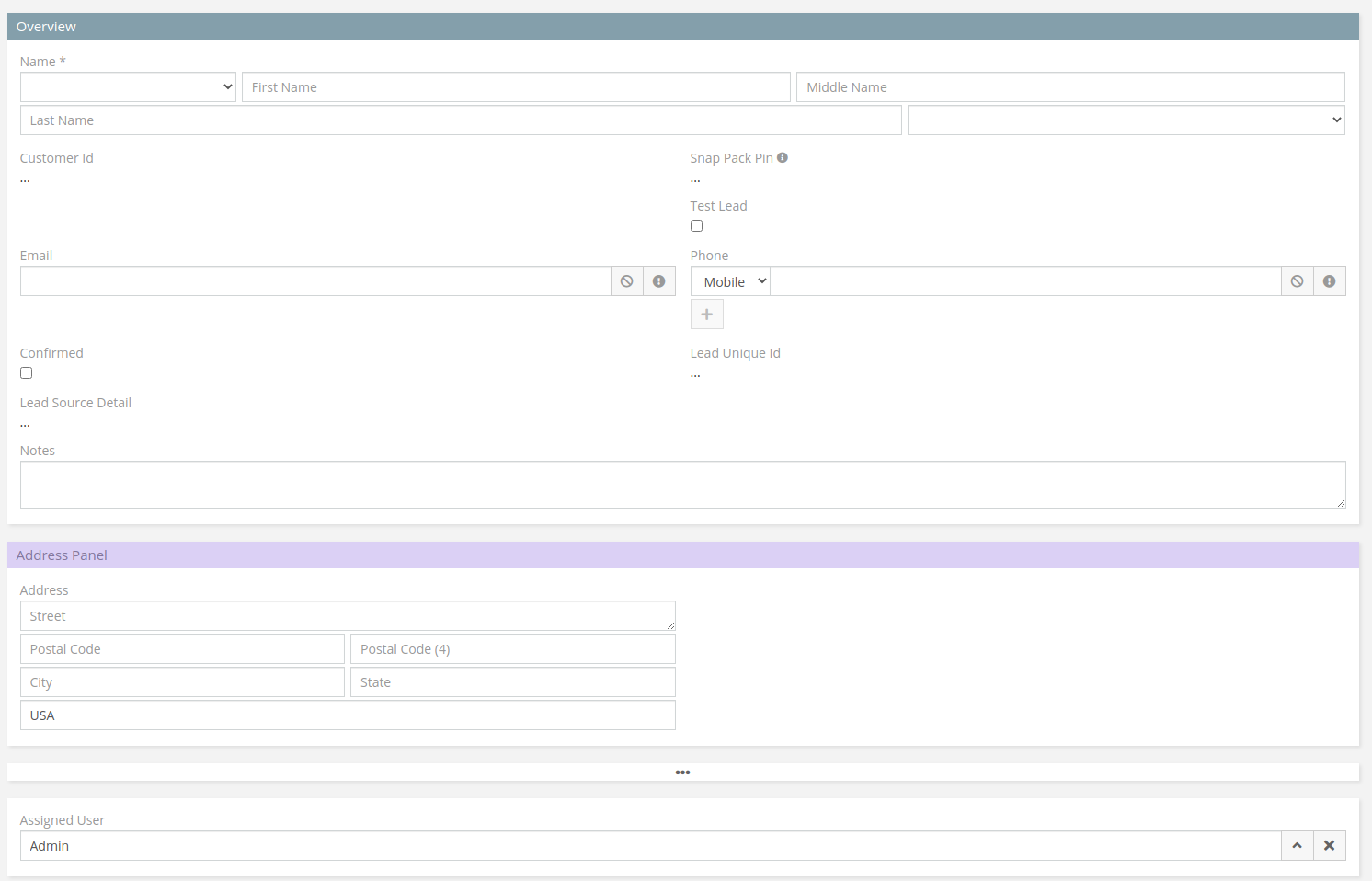Image resolution: width=1372 pixels, height=881 pixels.
Task: Expand the three-dots collapsed panel bar
Action: click(682, 772)
